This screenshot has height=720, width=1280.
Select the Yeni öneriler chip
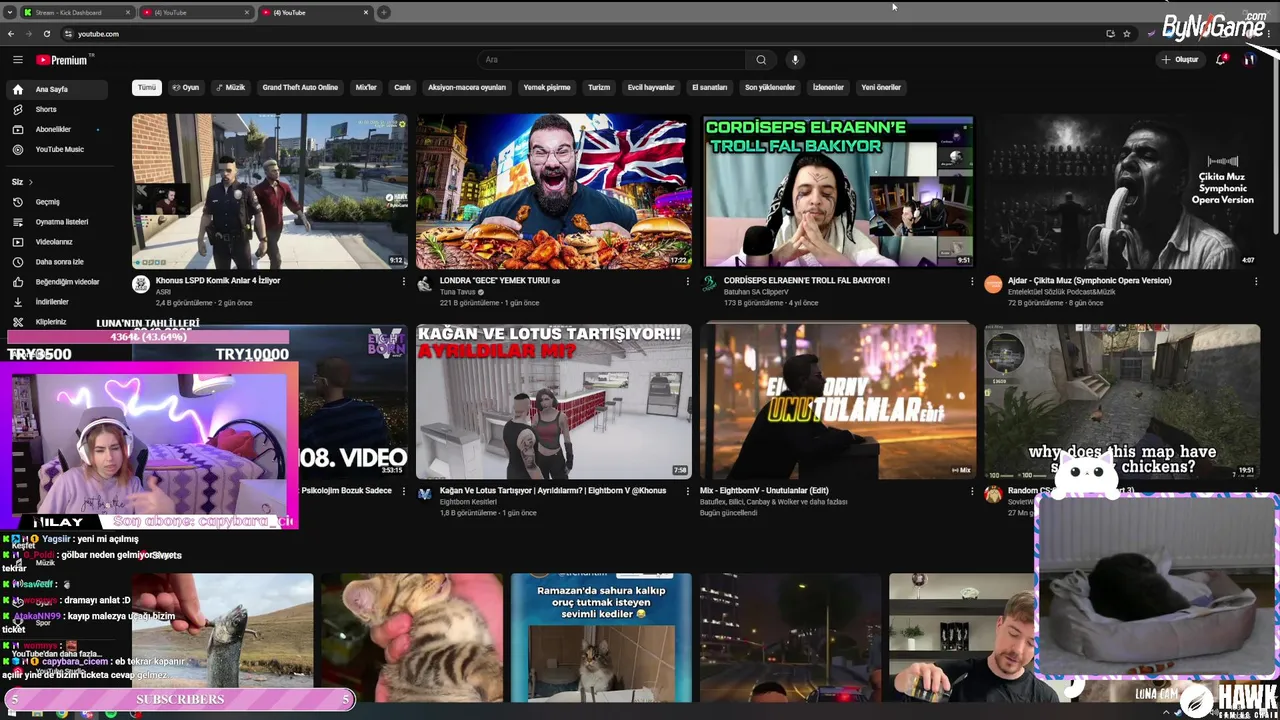(881, 88)
